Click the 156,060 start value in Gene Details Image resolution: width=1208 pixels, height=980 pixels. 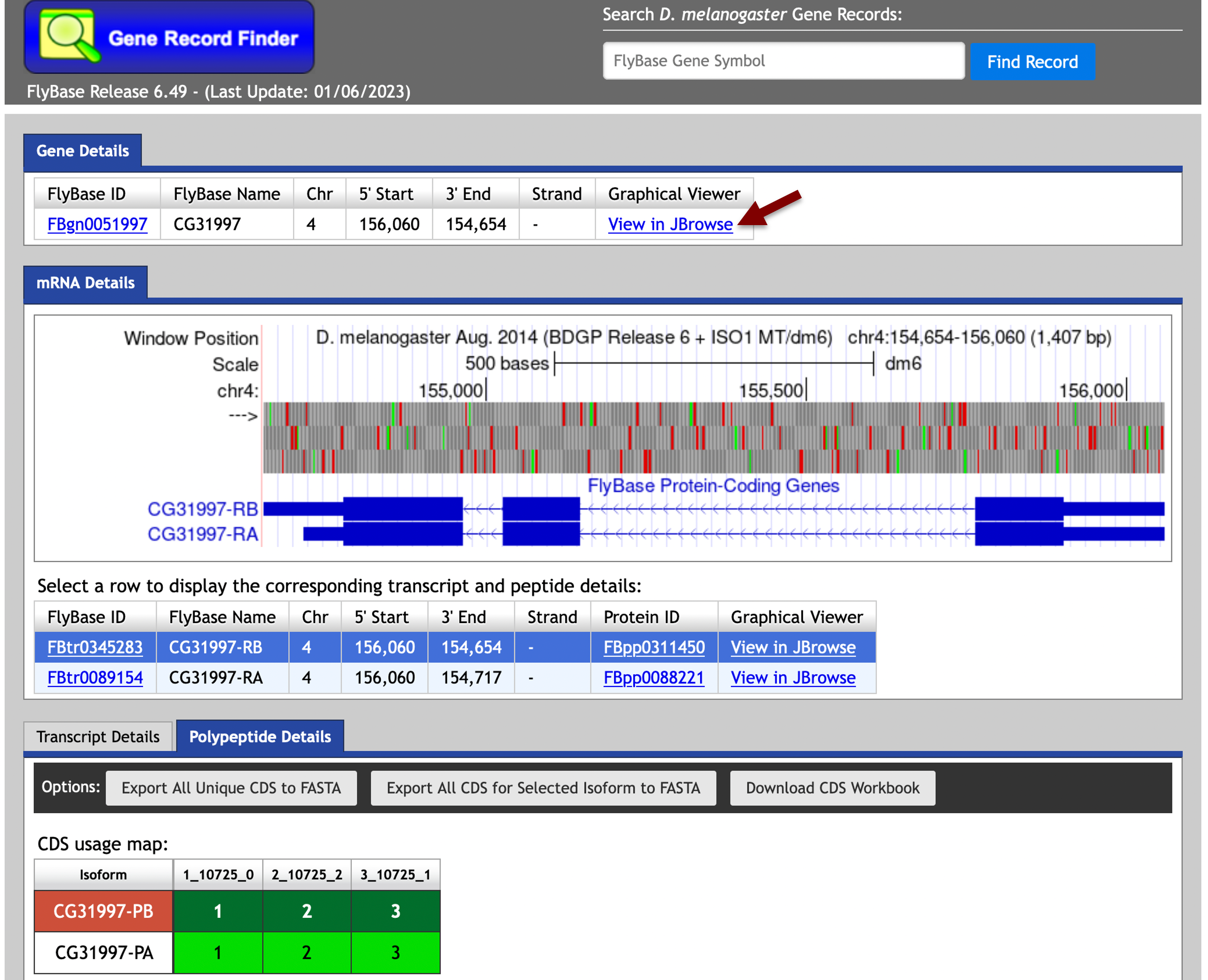point(389,224)
